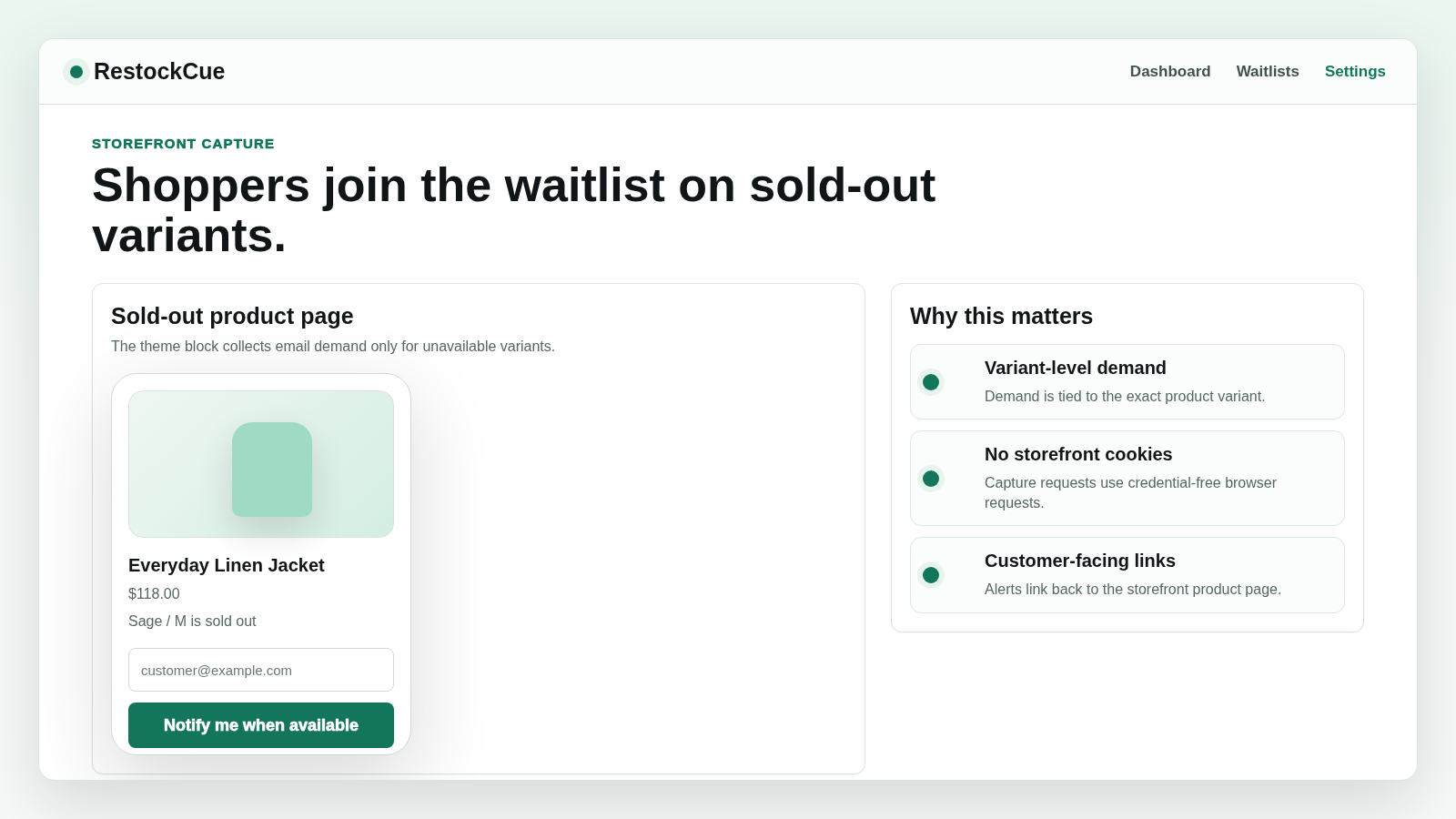This screenshot has width=1456, height=819.
Task: Focus the customer email input field
Action: (x=261, y=670)
